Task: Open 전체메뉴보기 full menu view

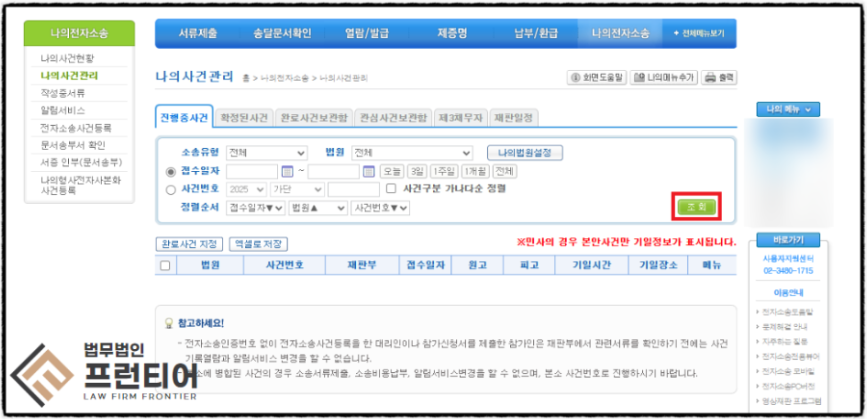Action: point(698,33)
